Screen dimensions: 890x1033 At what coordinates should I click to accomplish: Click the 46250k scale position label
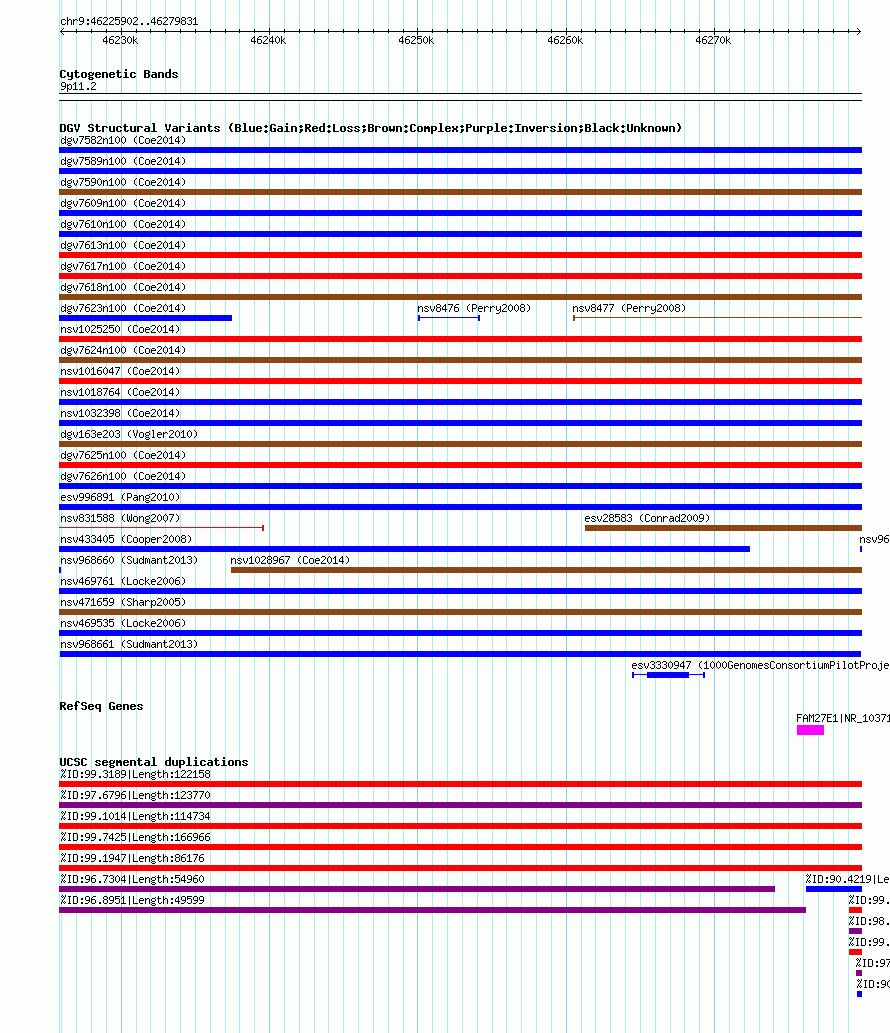coord(416,40)
